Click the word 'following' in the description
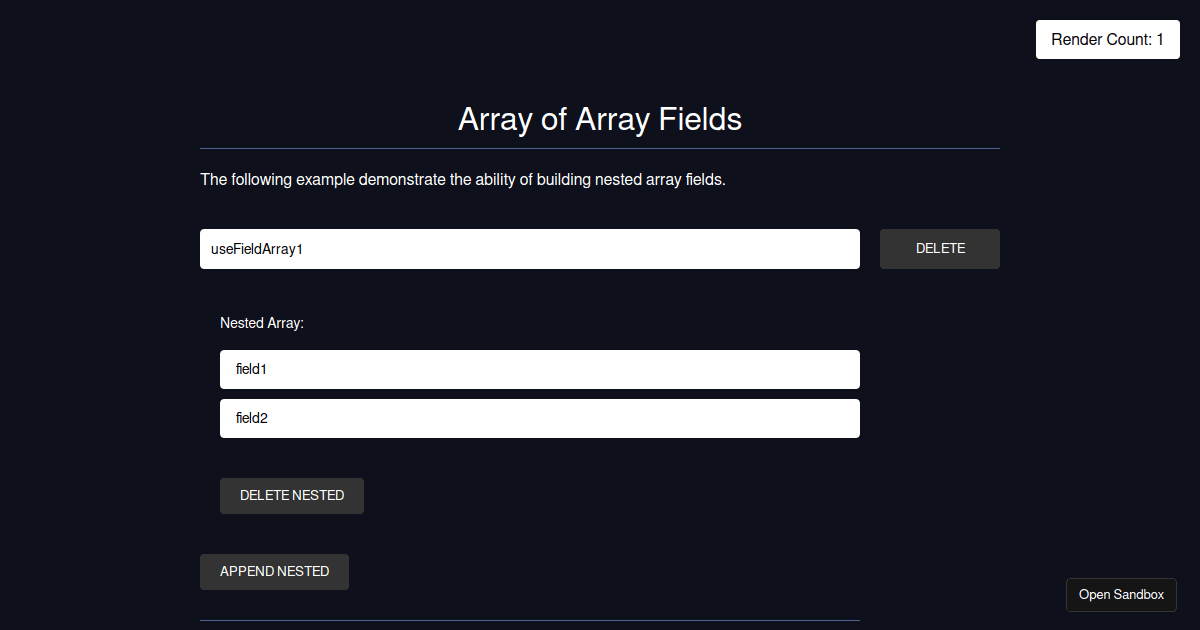This screenshot has height=630, width=1200. pyautogui.click(x=262, y=180)
